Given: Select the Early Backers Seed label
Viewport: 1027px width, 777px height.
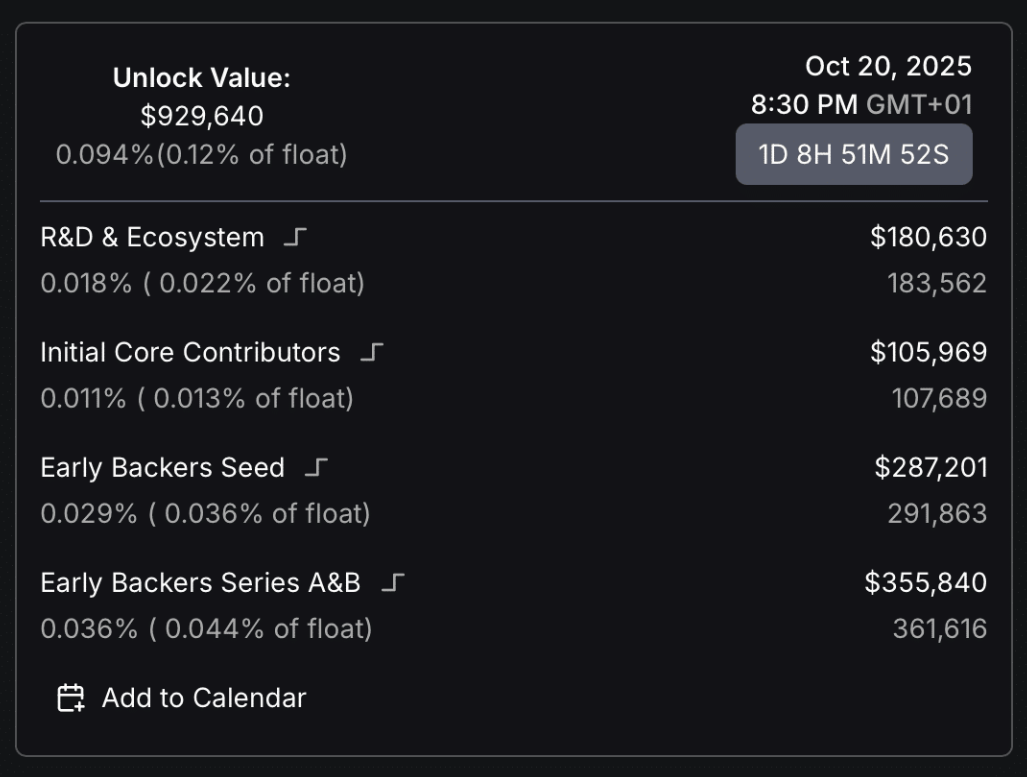Looking at the screenshot, I should pos(162,468).
